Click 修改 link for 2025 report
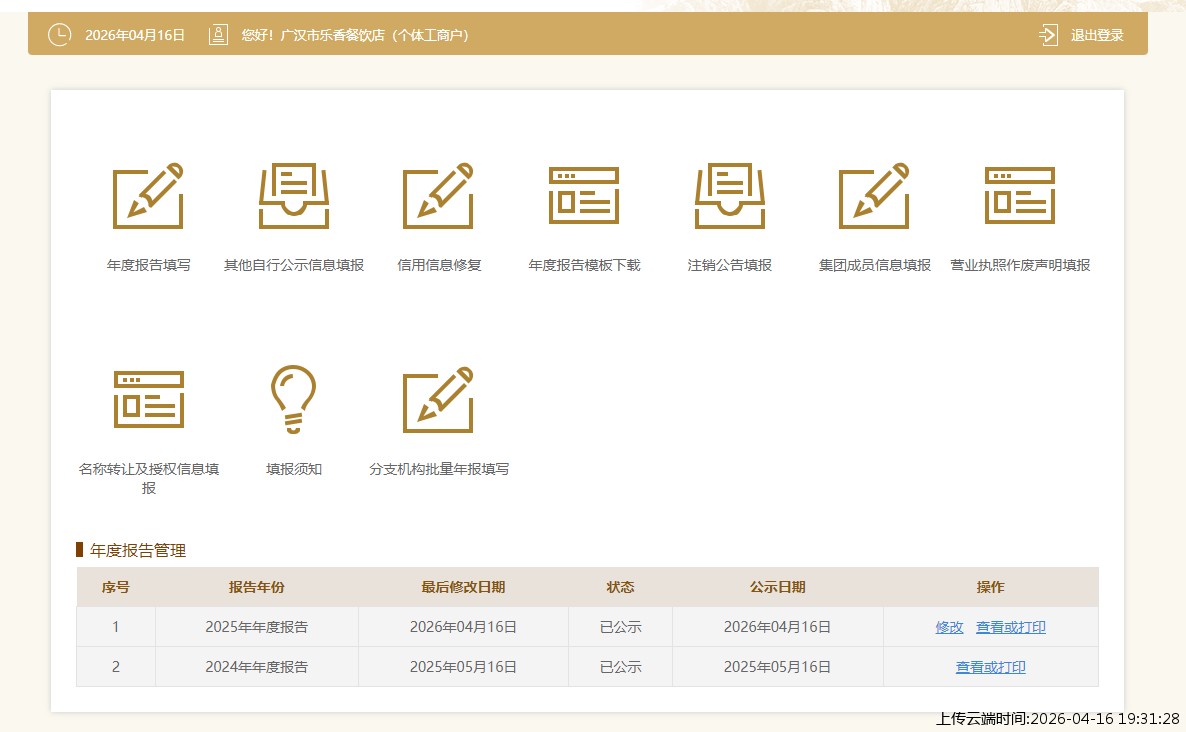This screenshot has height=732, width=1186. click(x=949, y=627)
